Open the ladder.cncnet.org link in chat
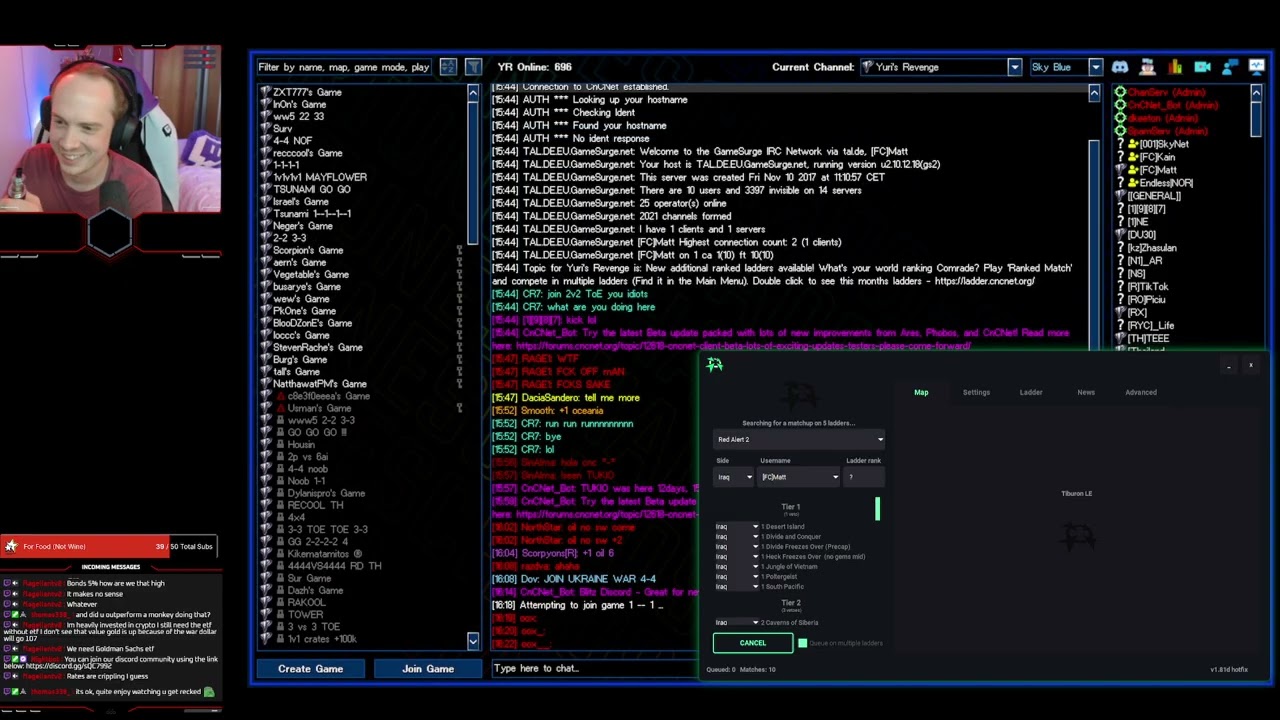The height and width of the screenshot is (720, 1280). 985,281
